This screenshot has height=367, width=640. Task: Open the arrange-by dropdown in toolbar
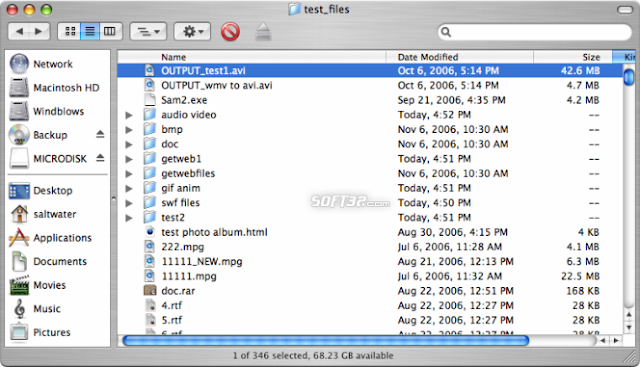(x=148, y=31)
